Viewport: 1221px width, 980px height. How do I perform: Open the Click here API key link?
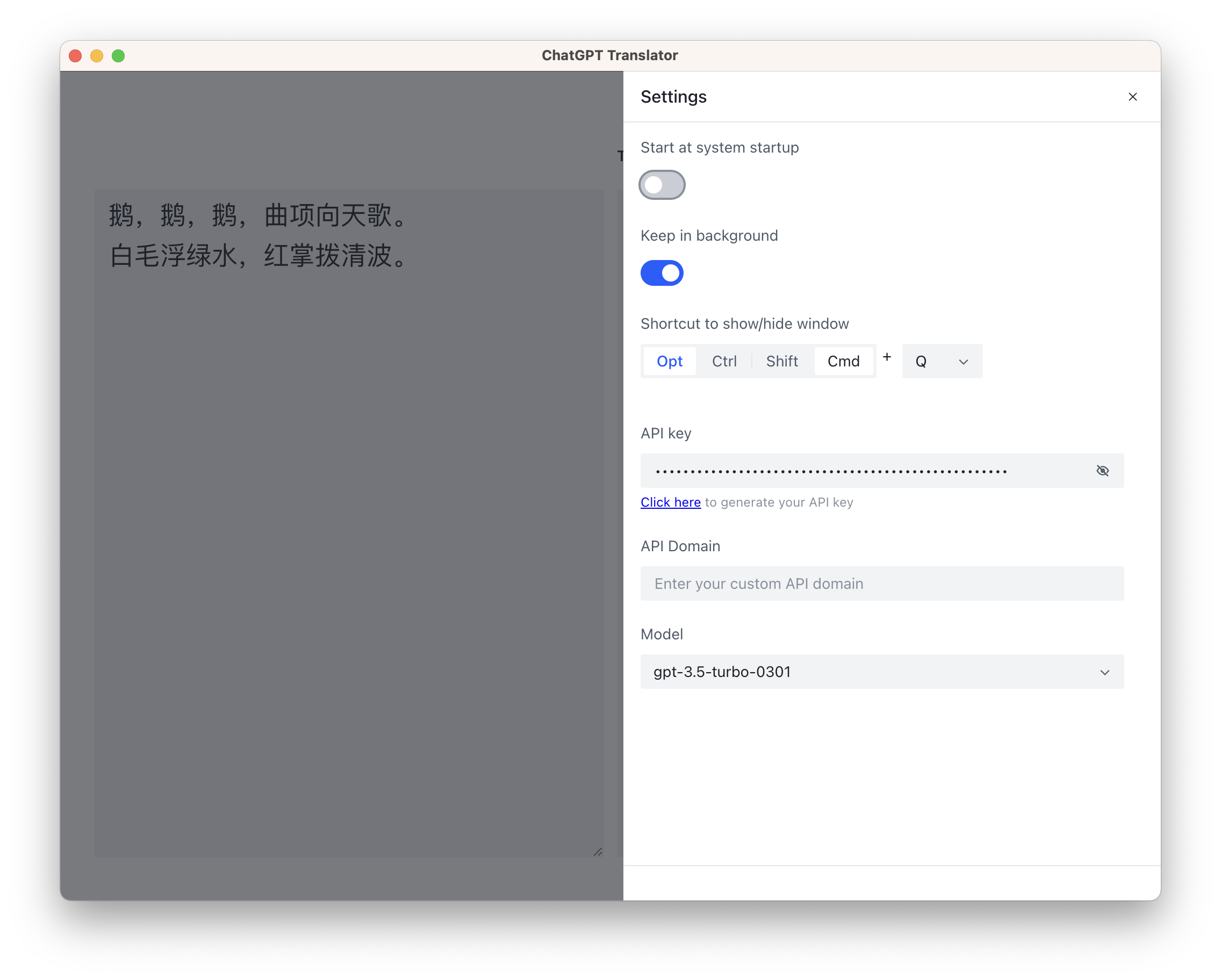pyautogui.click(x=671, y=502)
